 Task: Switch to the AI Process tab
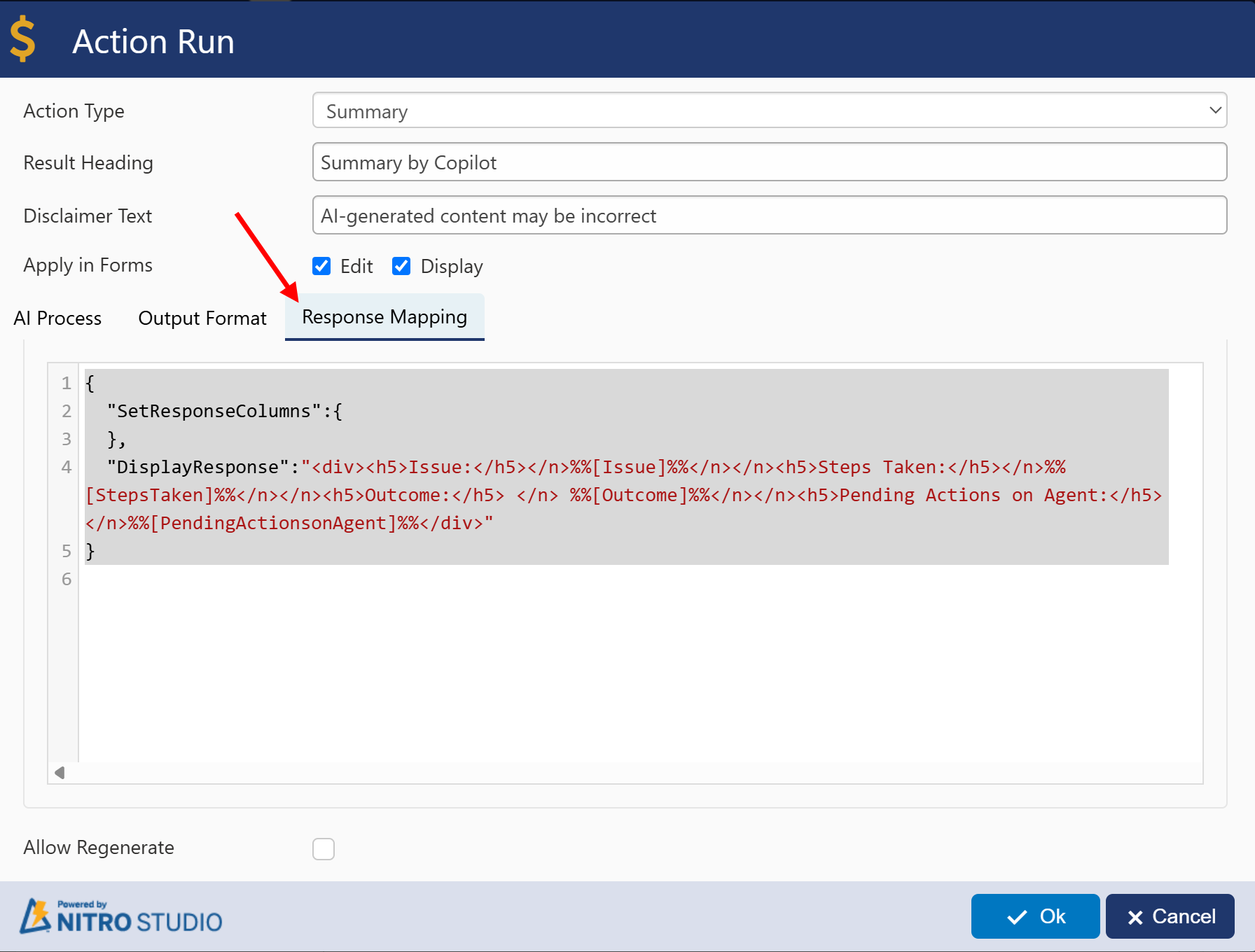tap(57, 318)
